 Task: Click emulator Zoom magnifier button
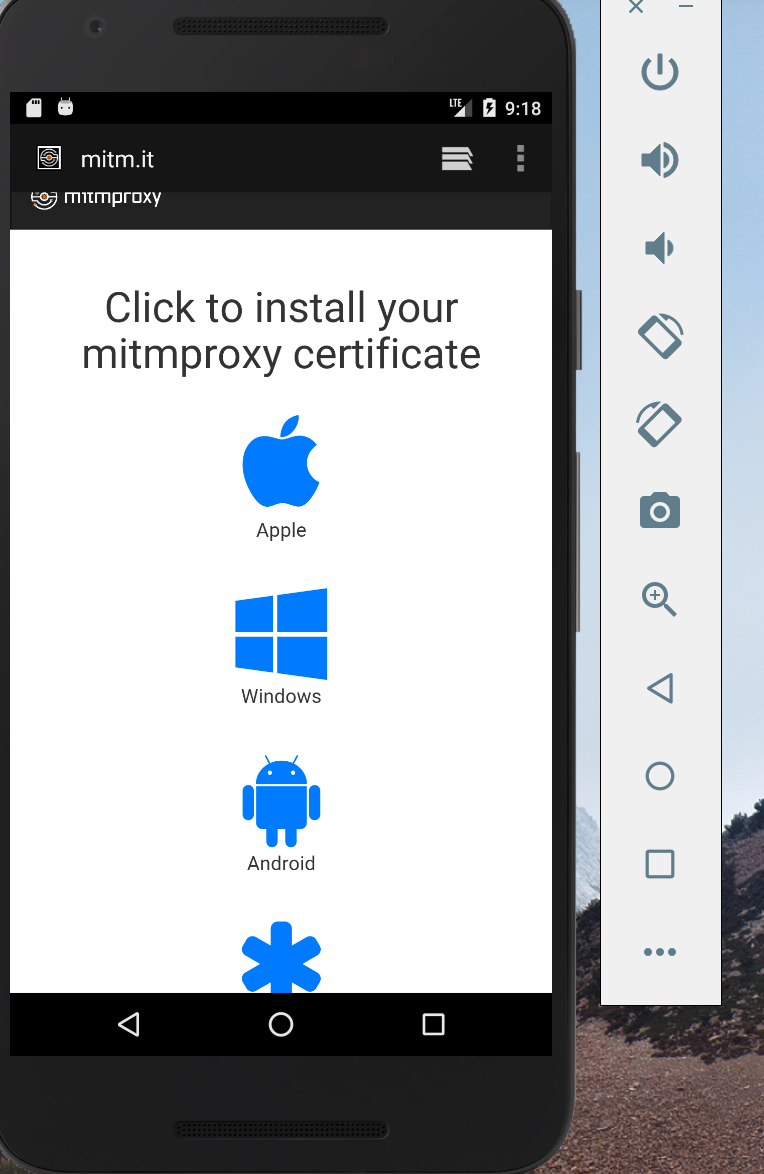point(660,599)
